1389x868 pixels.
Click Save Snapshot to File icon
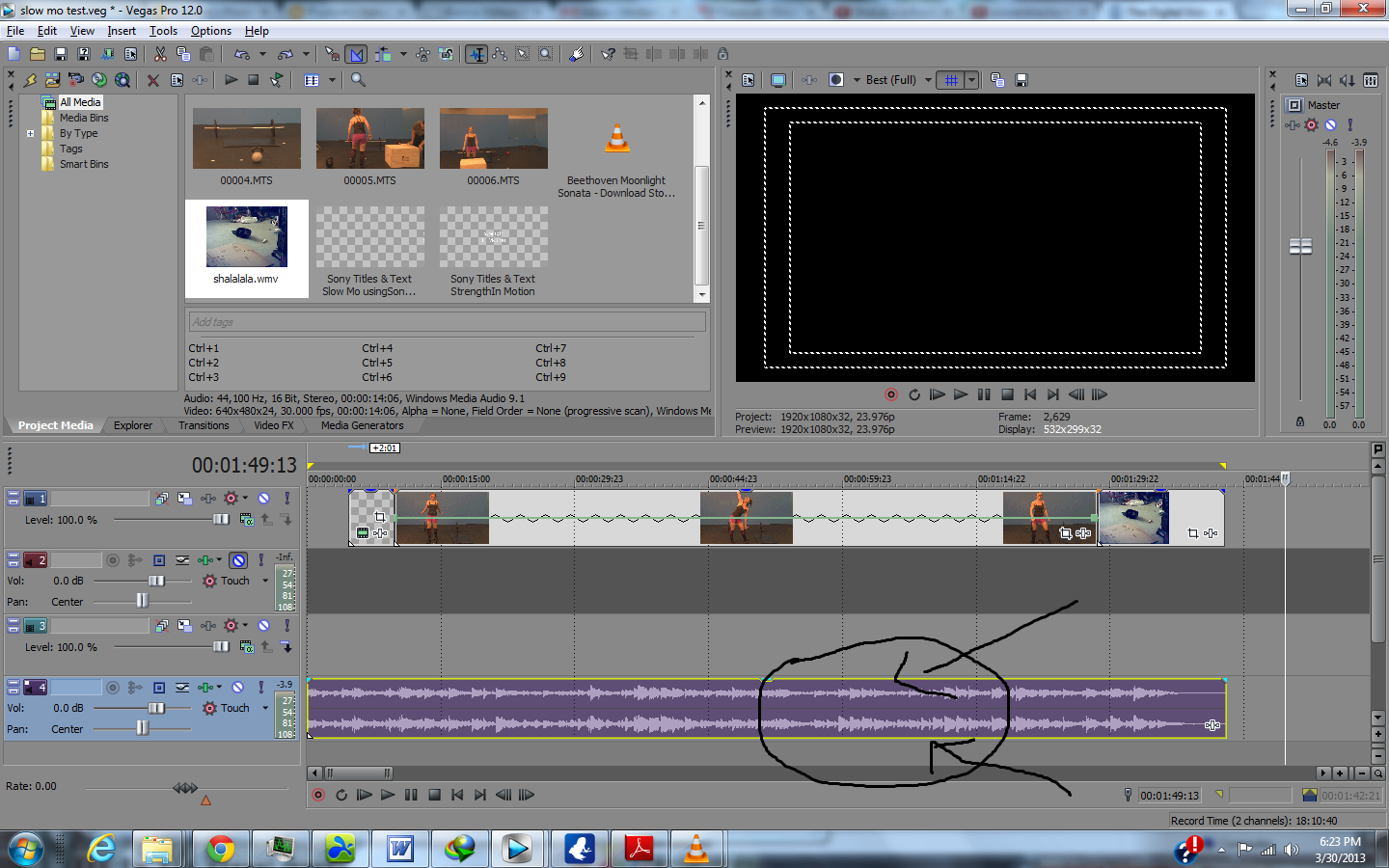point(1021,80)
